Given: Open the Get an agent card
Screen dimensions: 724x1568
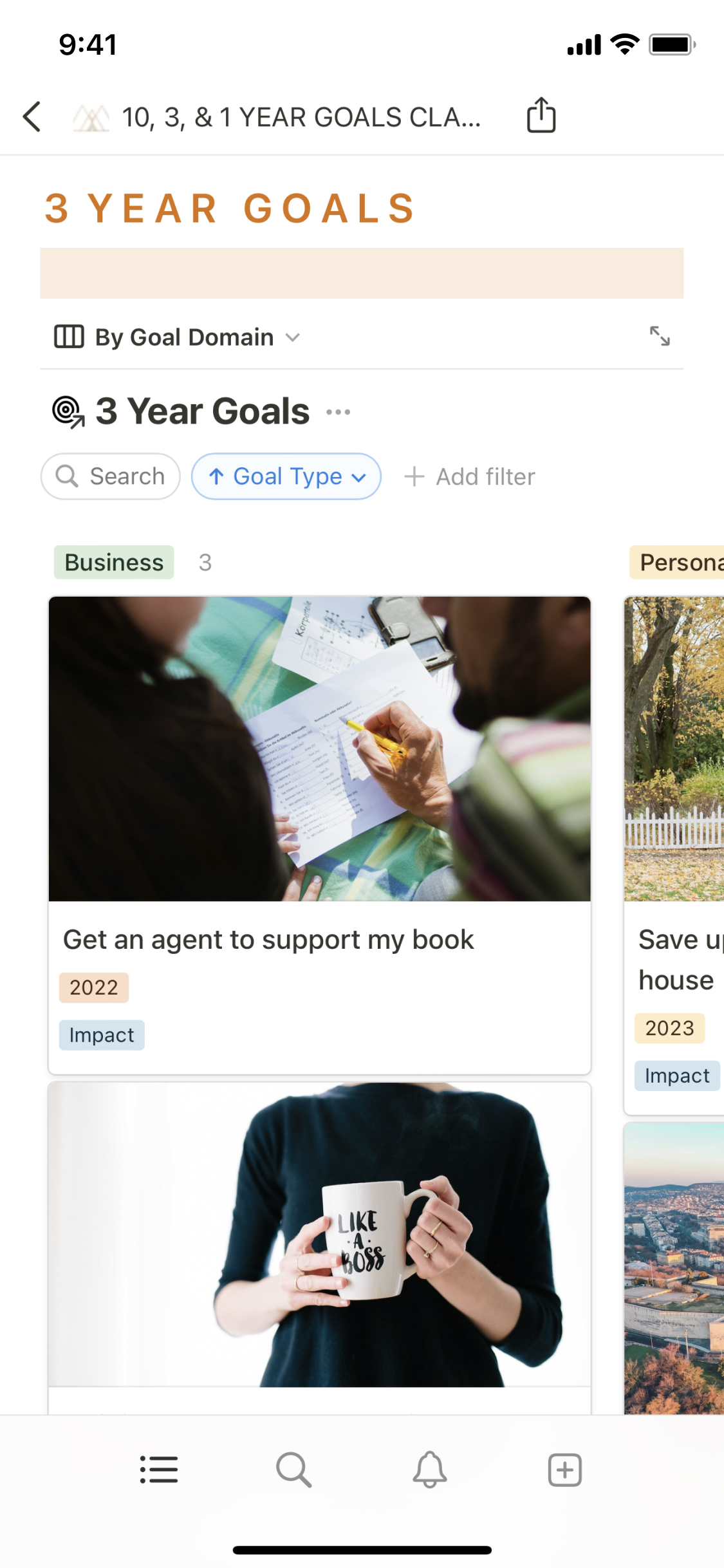Looking at the screenshot, I should [x=268, y=940].
